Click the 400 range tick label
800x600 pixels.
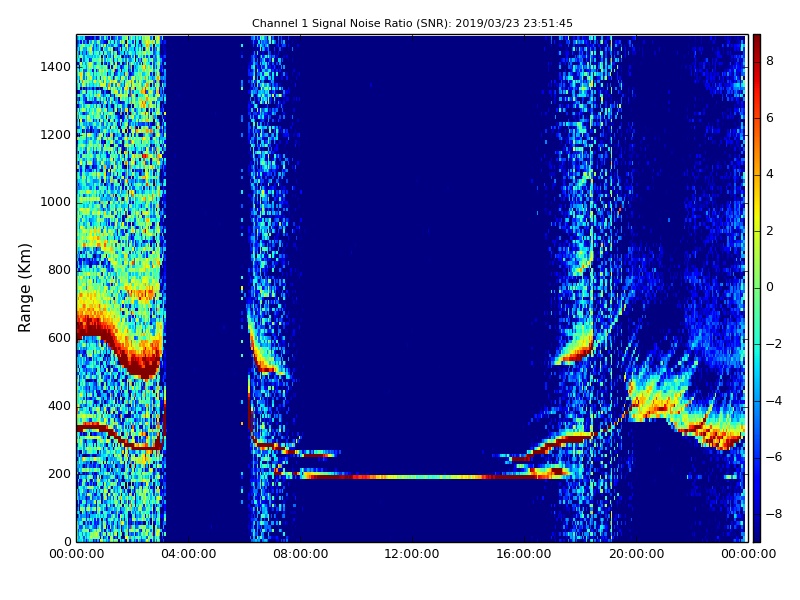pyautogui.click(x=59, y=406)
